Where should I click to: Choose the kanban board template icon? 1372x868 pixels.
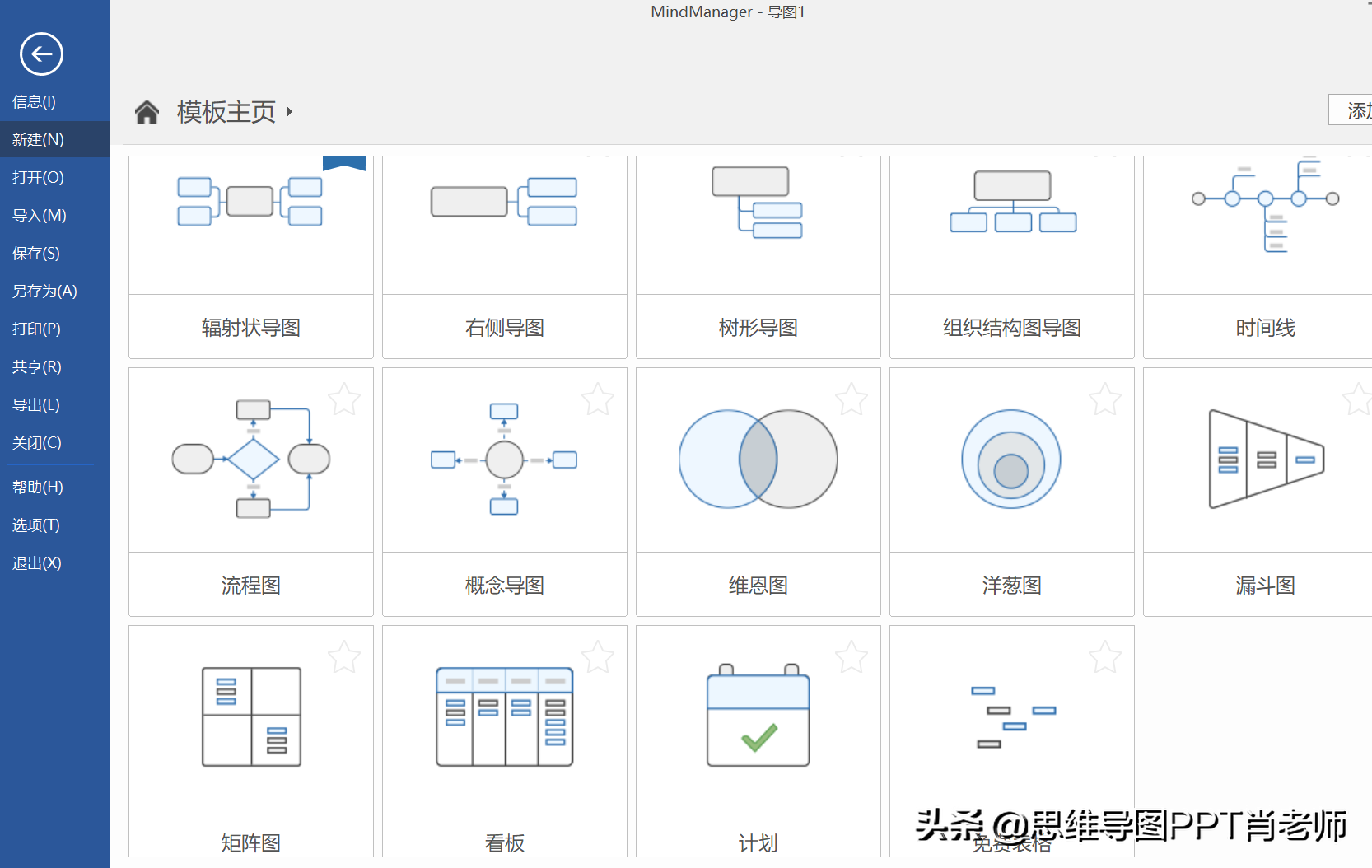pos(504,716)
